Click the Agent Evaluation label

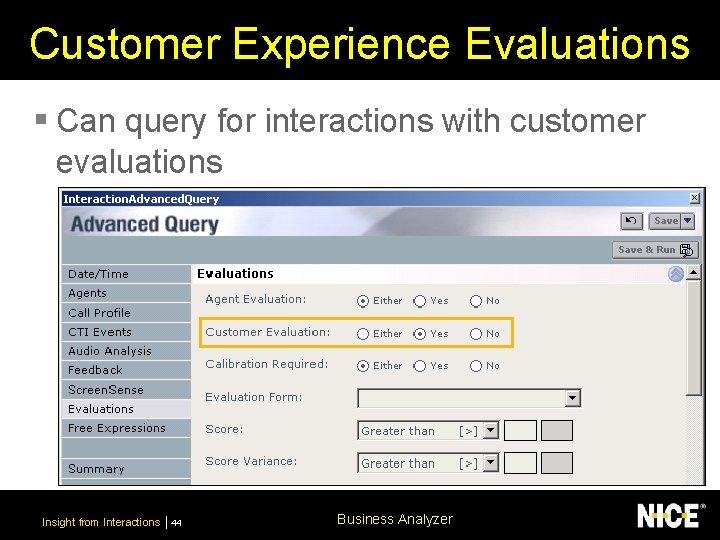click(255, 299)
